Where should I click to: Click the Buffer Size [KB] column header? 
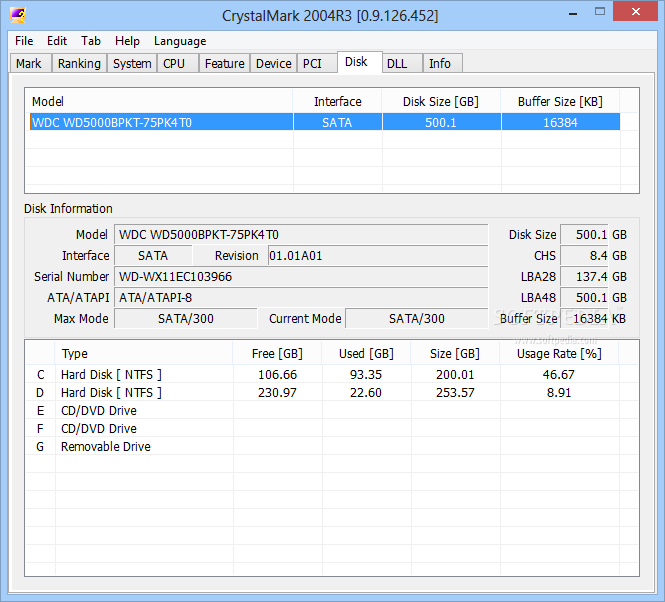pyautogui.click(x=560, y=101)
